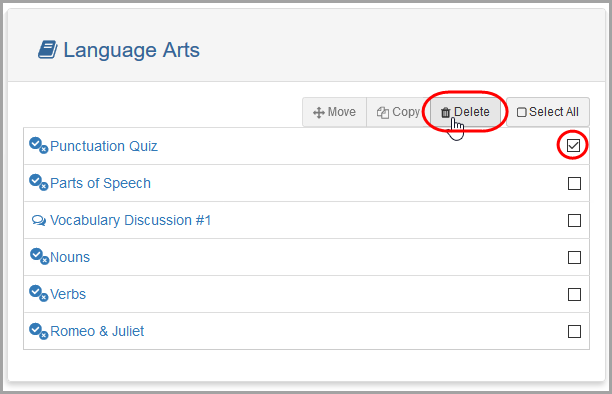Open the Romeo & Juliet link
The width and height of the screenshot is (612, 394).
point(97,331)
